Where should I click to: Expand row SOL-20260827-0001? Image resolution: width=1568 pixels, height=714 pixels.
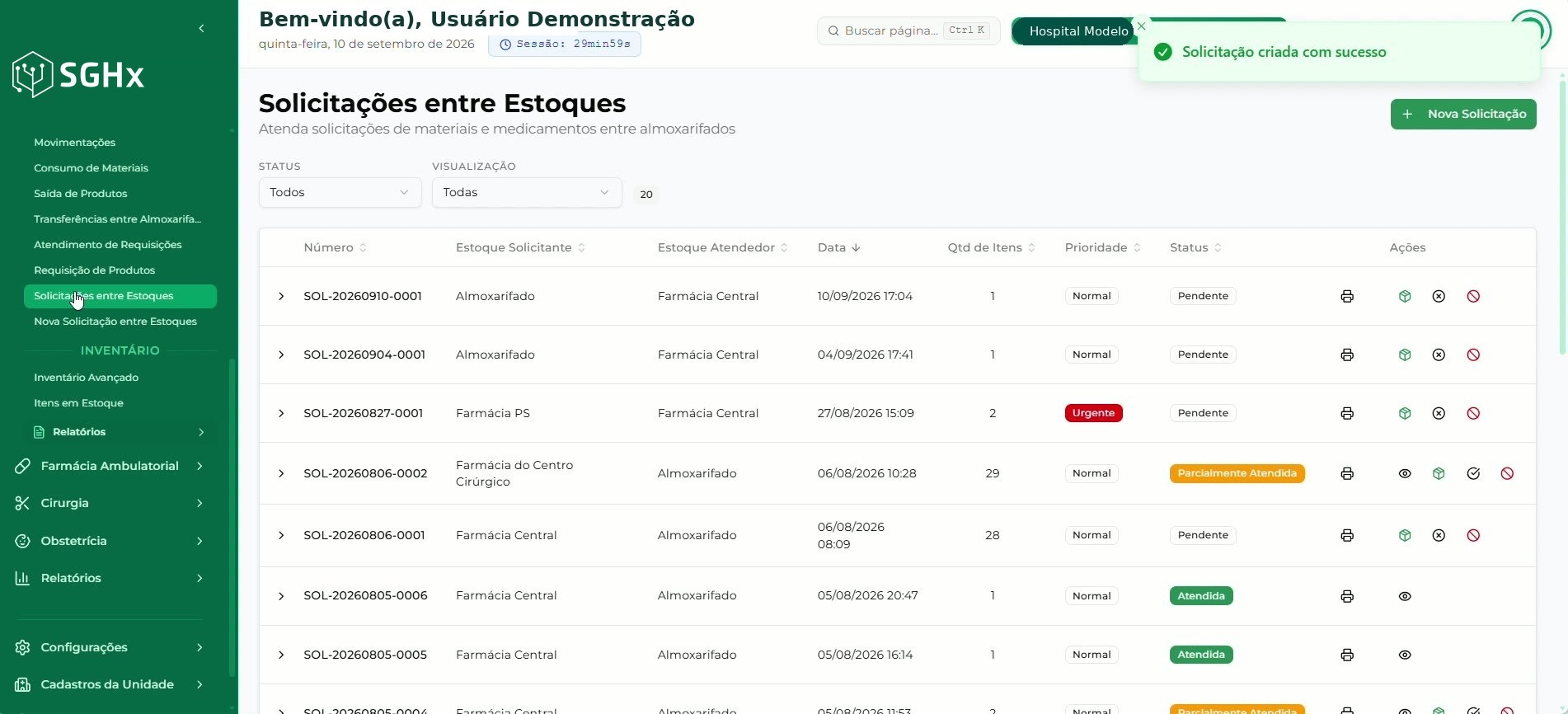tap(281, 413)
